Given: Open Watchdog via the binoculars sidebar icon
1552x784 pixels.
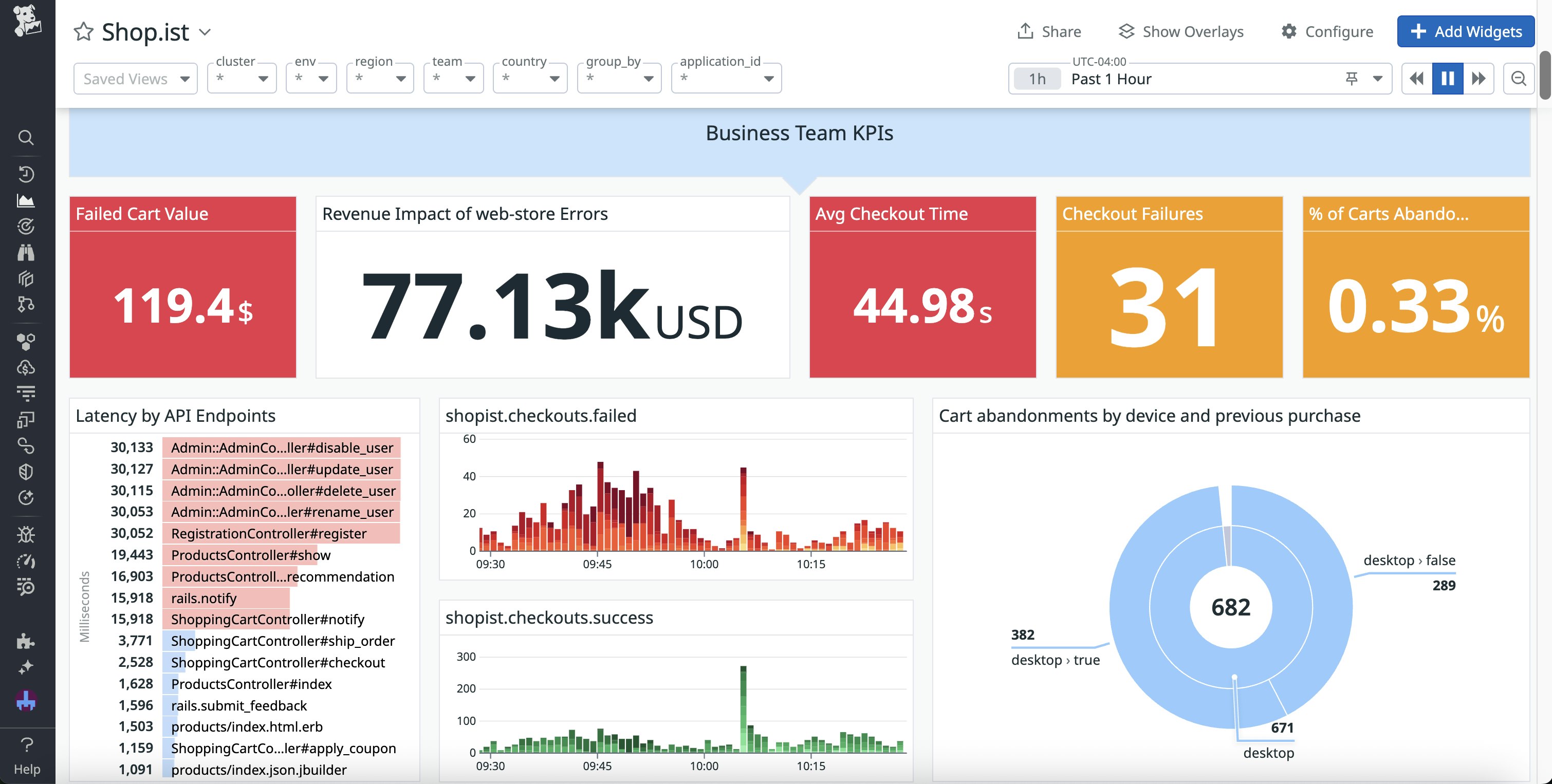Looking at the screenshot, I should [27, 253].
